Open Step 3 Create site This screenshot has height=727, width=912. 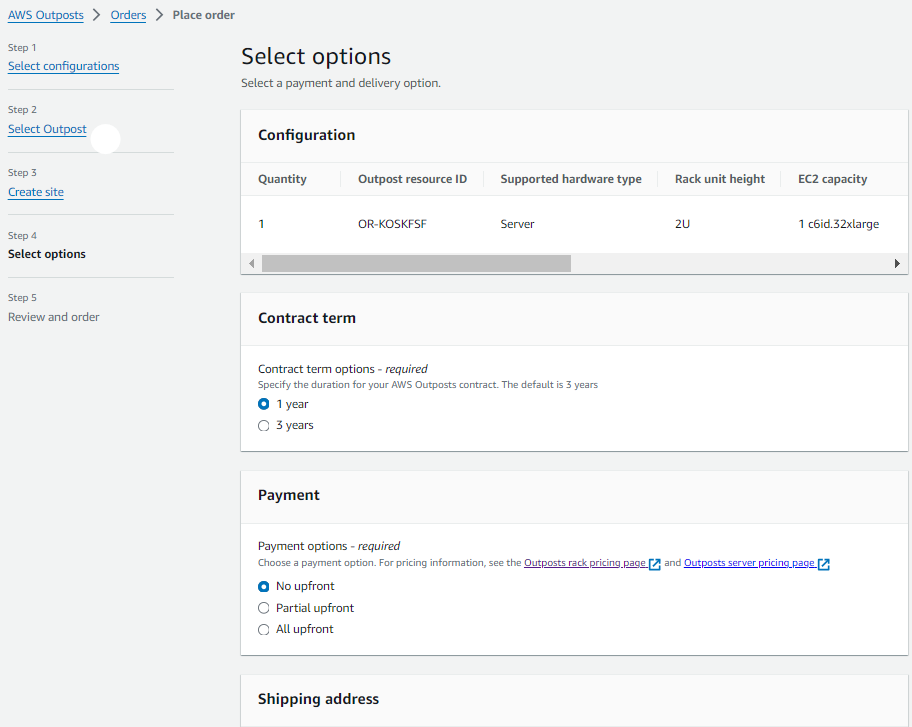36,192
